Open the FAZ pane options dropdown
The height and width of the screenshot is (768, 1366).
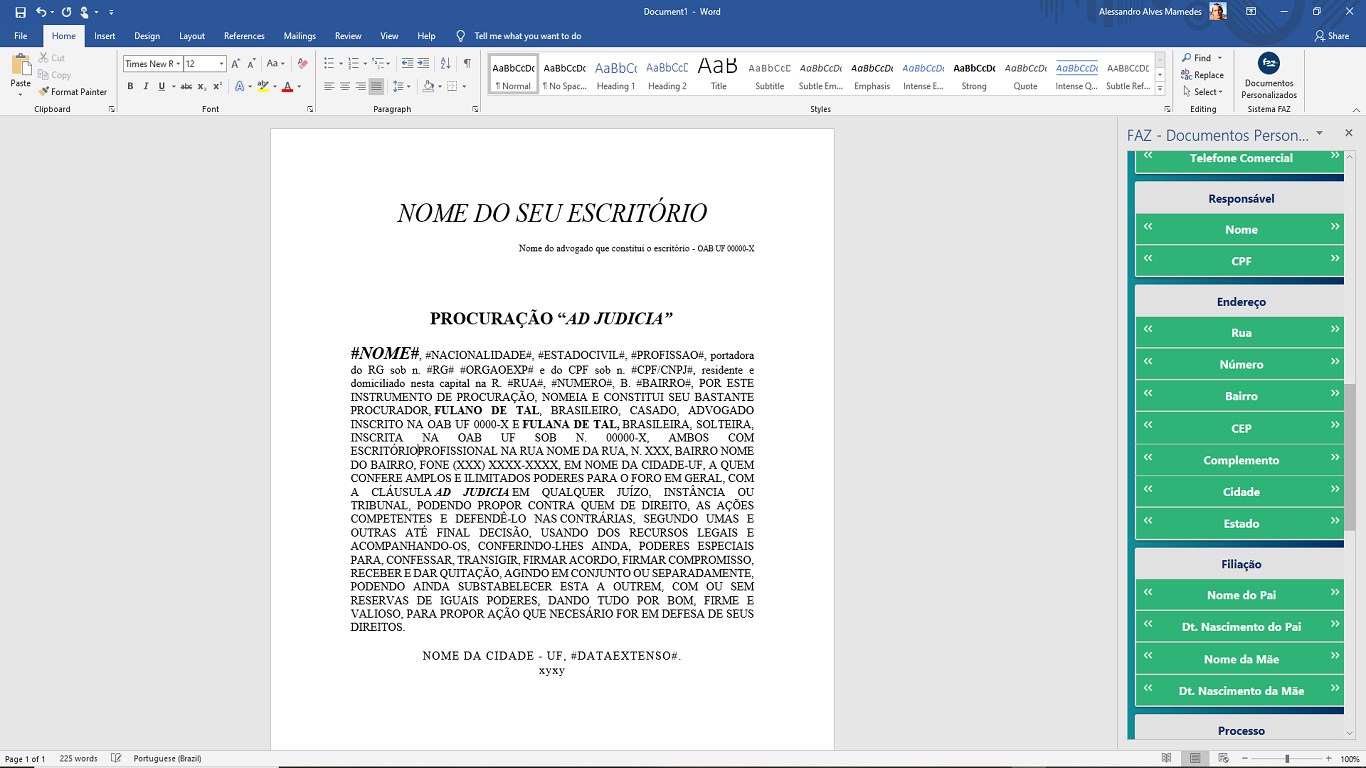coord(1319,133)
